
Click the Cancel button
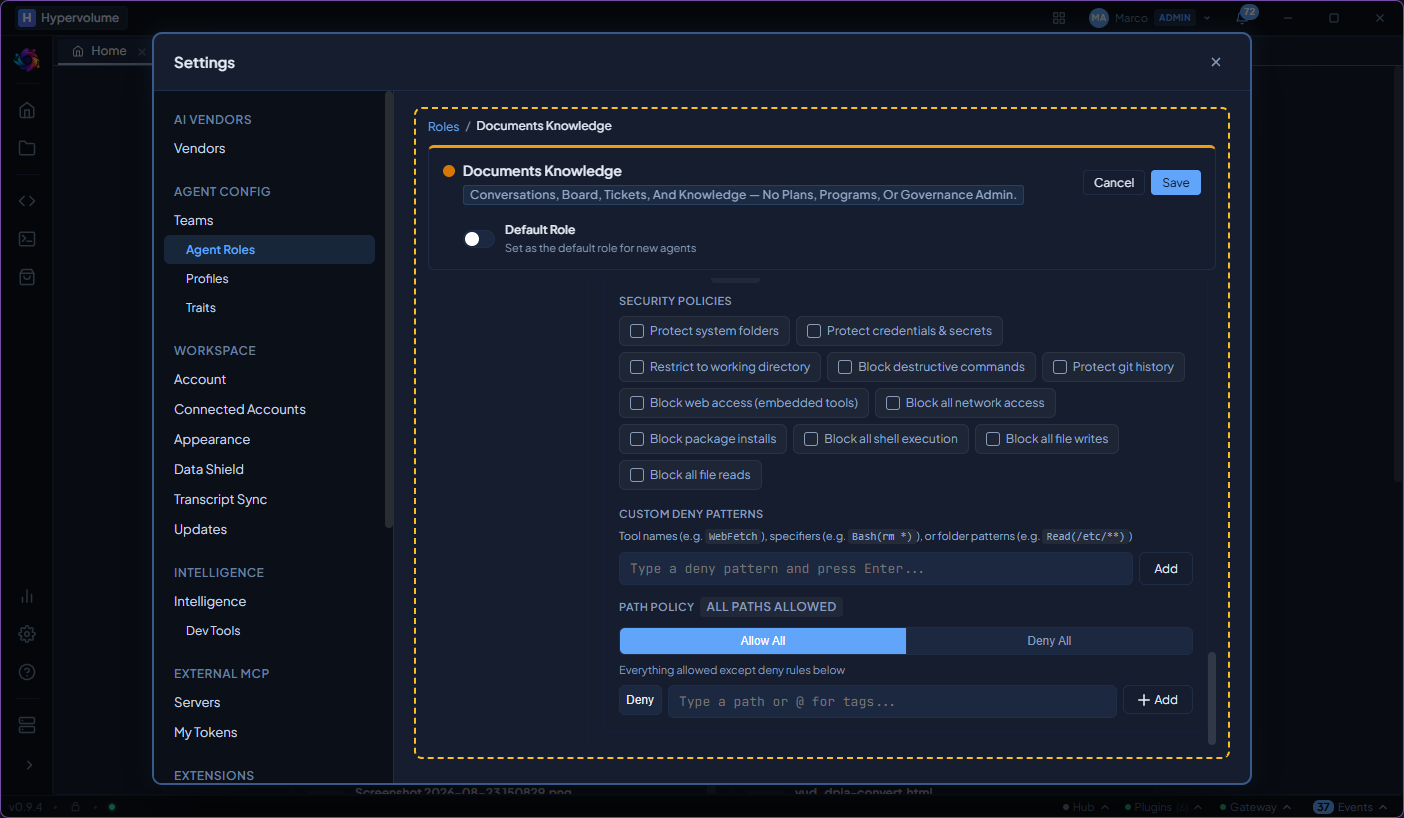click(x=1114, y=183)
